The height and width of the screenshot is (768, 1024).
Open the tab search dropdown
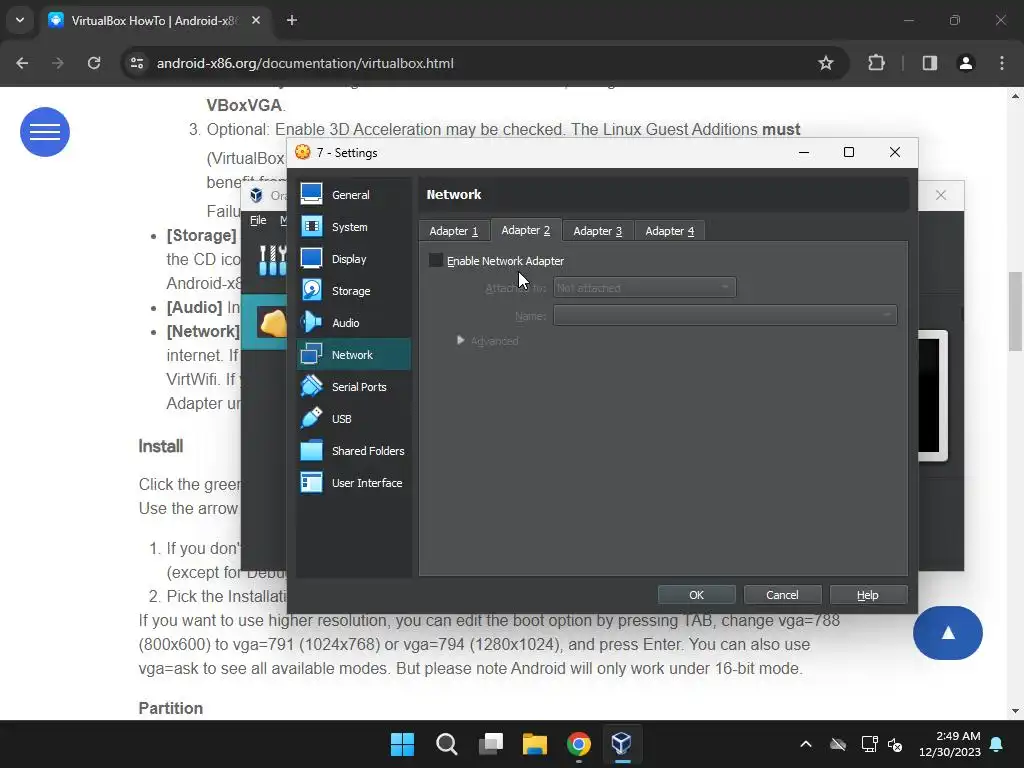(20, 20)
